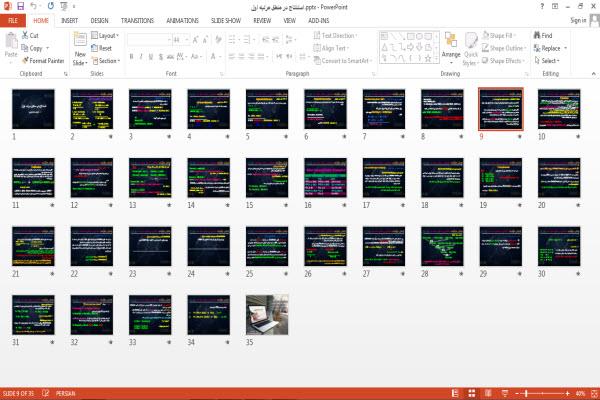This screenshot has width=600, height=400.
Task: Click the Redo icon in title bar
Action: pyautogui.click(x=51, y=6)
